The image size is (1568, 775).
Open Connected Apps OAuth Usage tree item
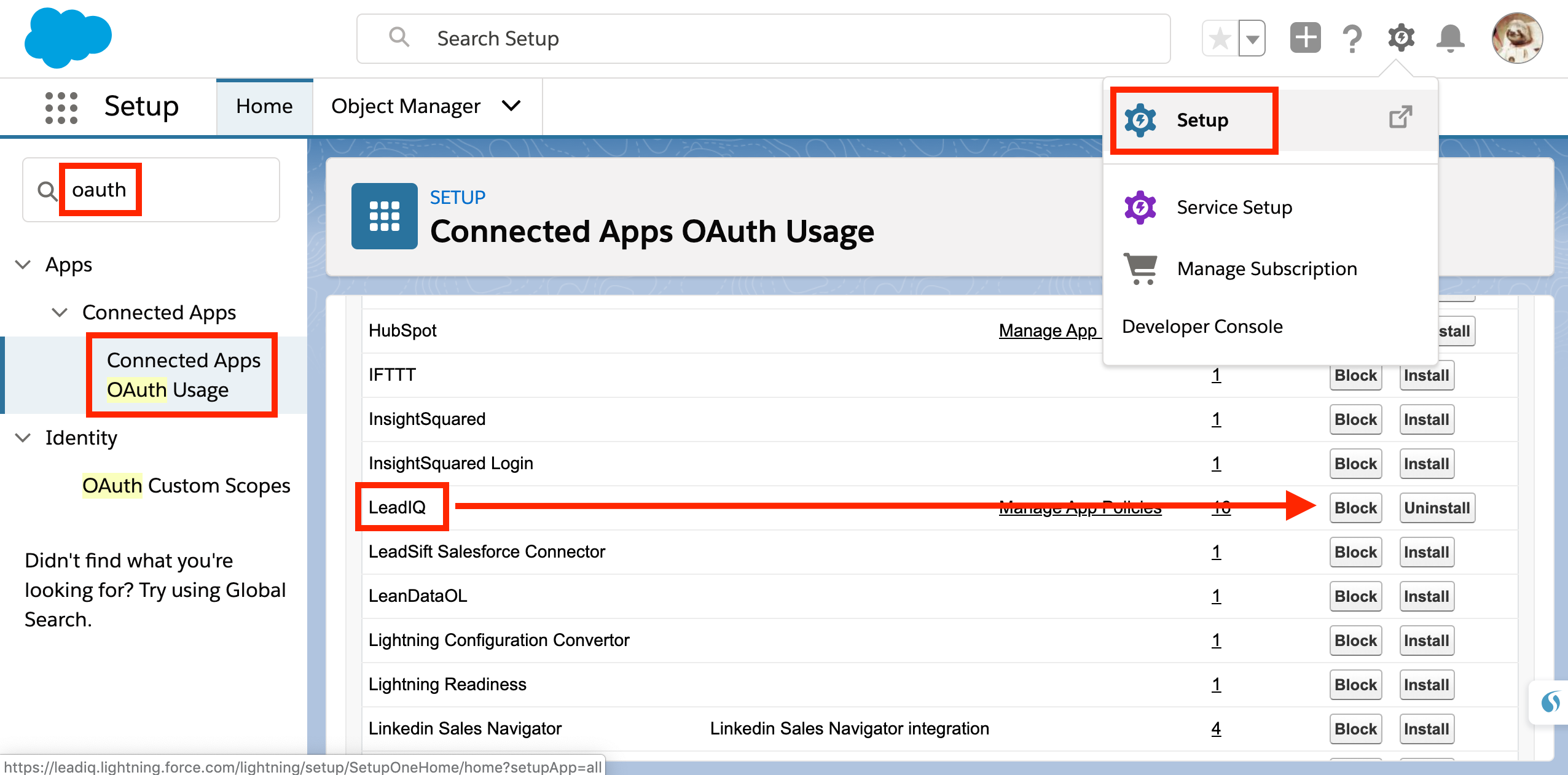tap(183, 375)
